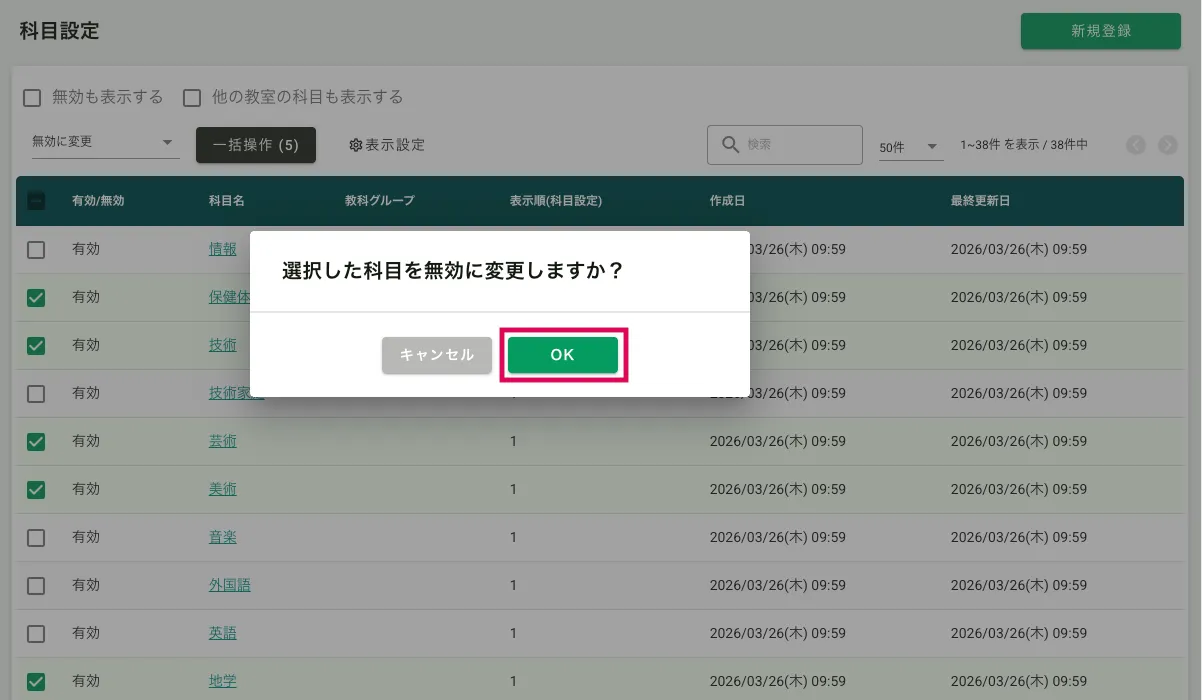Click the 新規登録 button
This screenshot has height=700, width=1202.
pyautogui.click(x=1100, y=31)
